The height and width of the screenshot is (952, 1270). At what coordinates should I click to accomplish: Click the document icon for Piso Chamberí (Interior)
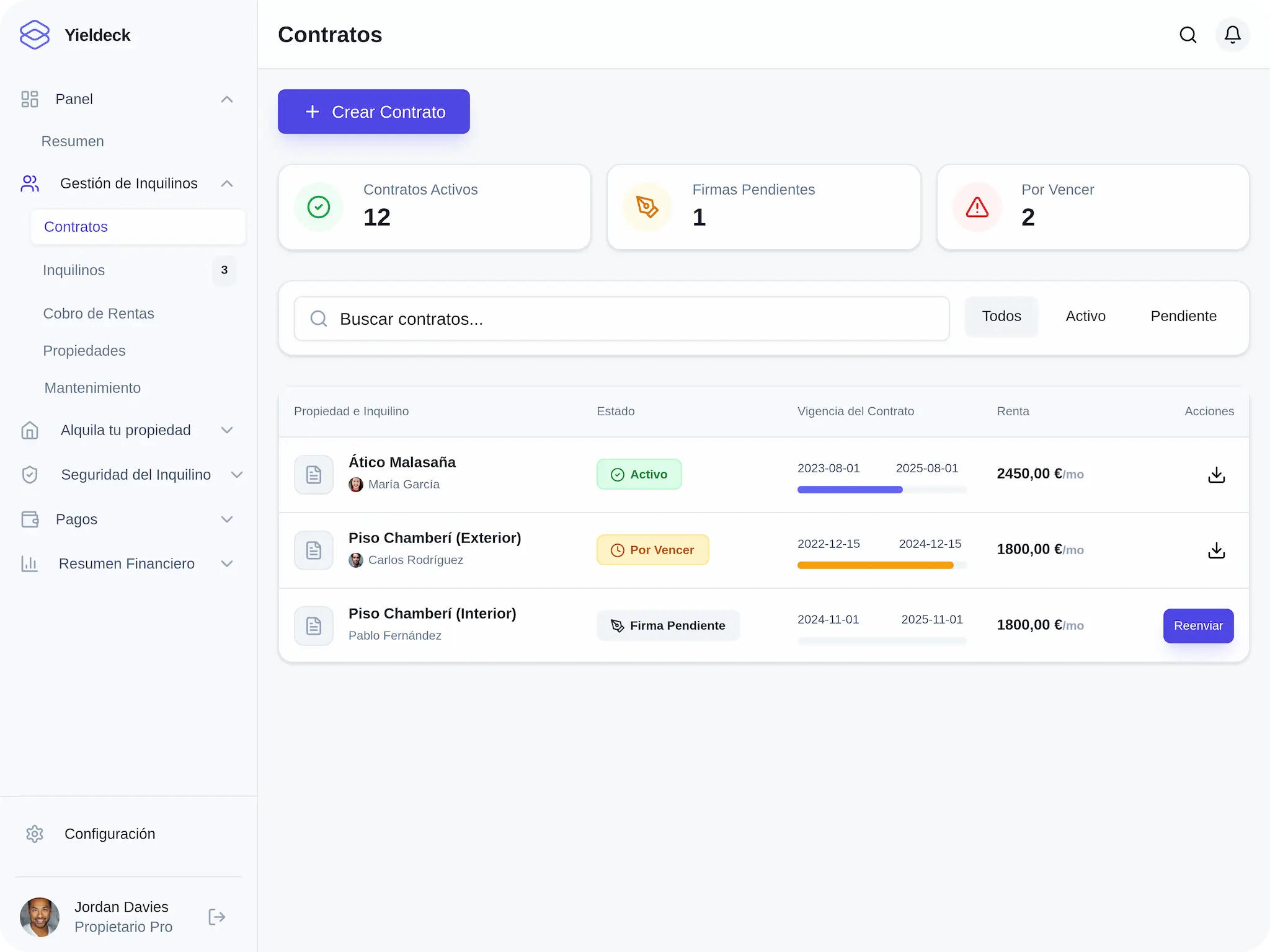314,625
